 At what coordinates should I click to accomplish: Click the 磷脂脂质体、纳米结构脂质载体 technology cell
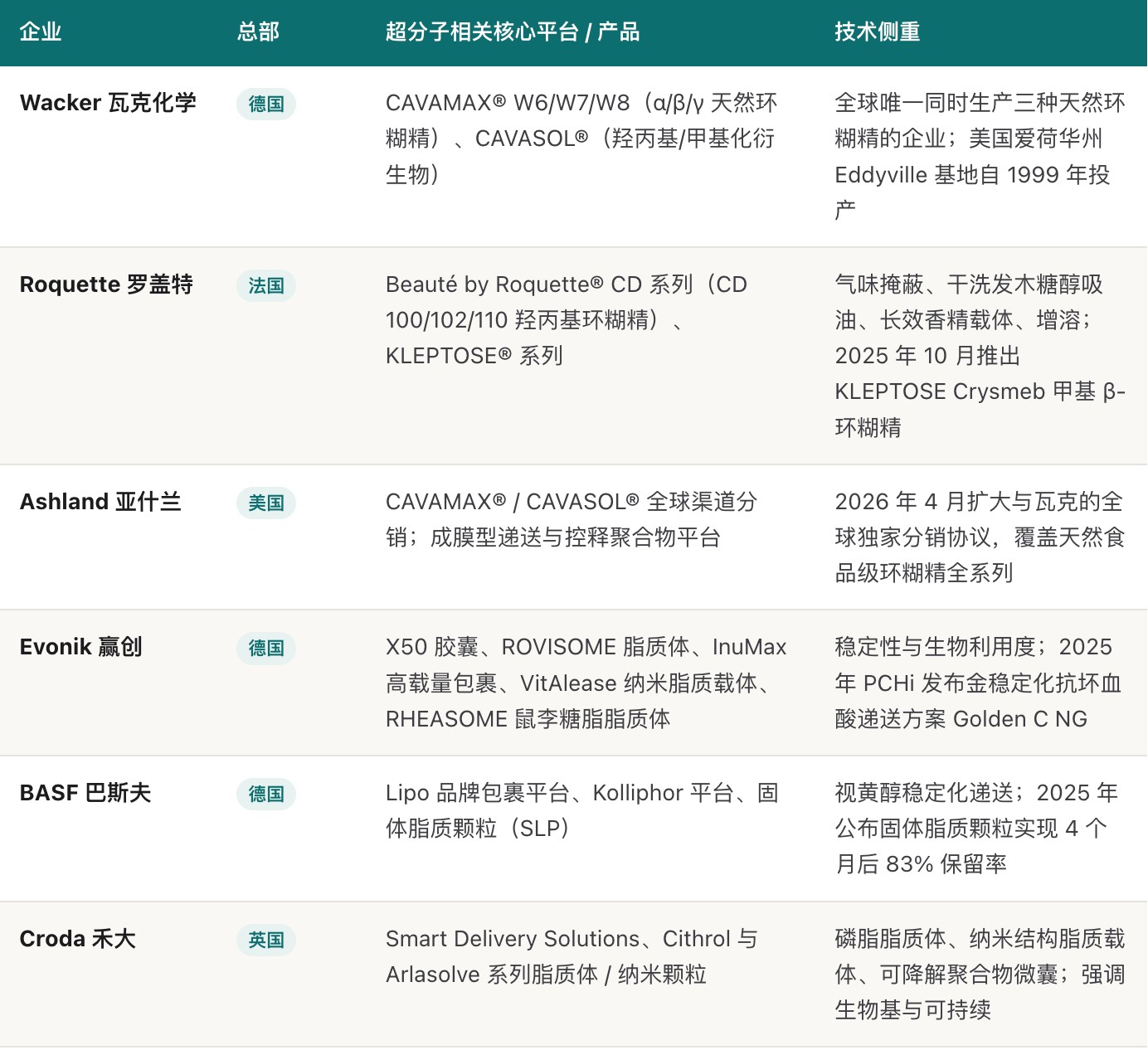coord(980,975)
